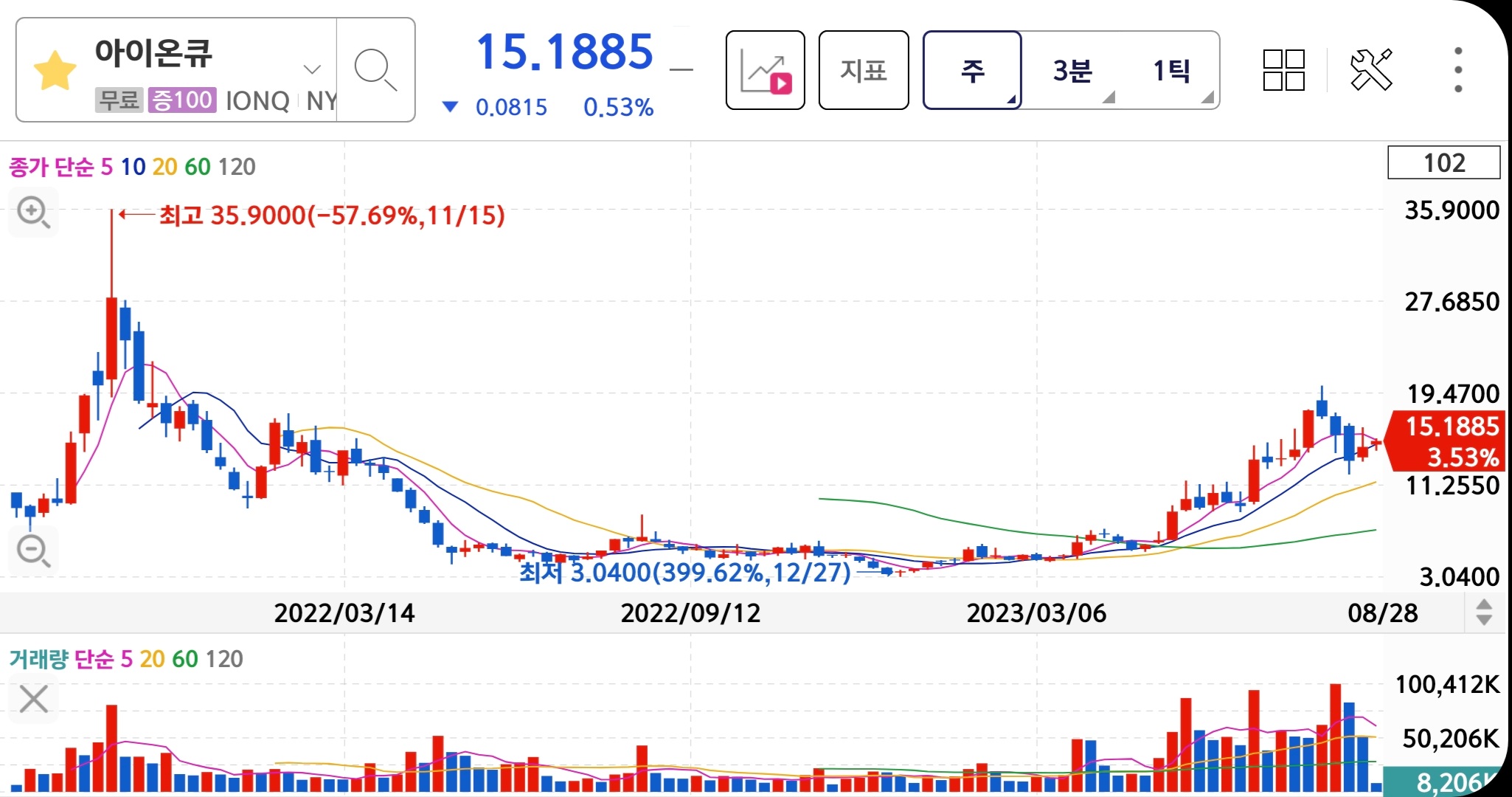This screenshot has width=1512, height=797.
Task: Open the 지표 indicators button
Action: click(x=864, y=70)
